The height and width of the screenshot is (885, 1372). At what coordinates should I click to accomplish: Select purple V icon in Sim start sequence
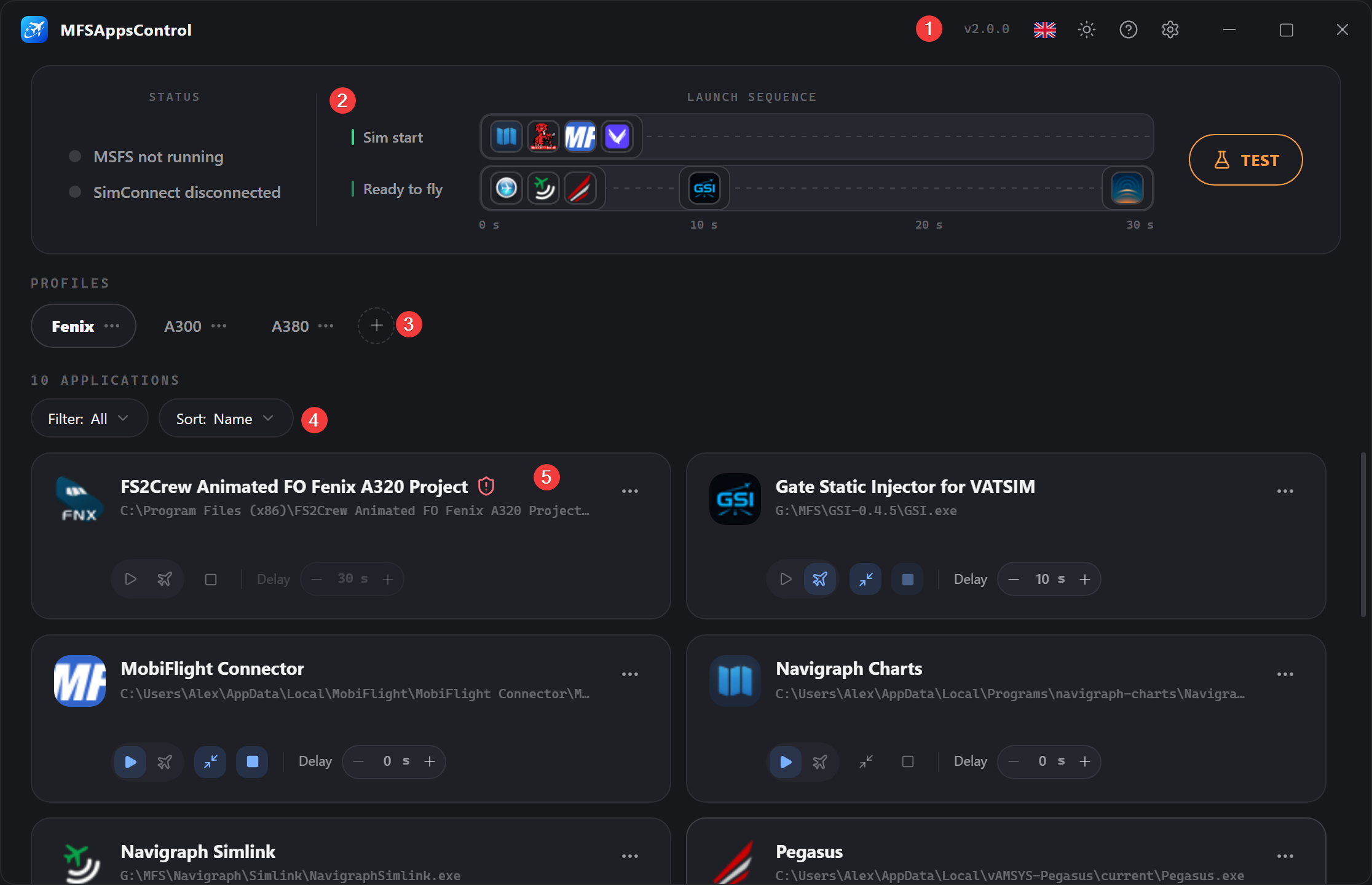click(x=617, y=136)
